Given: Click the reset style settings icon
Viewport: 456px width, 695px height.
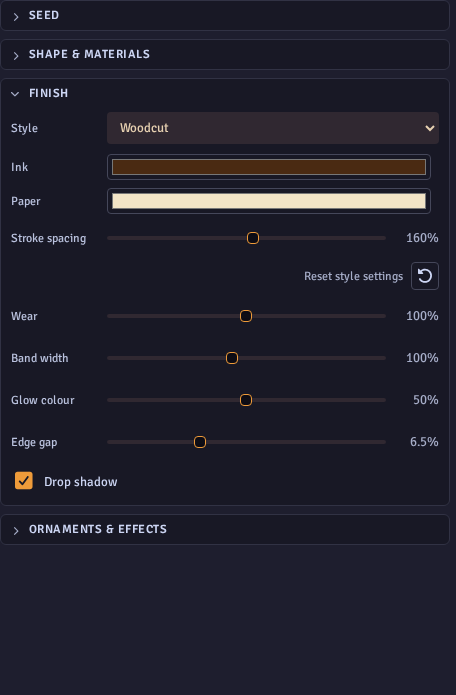Looking at the screenshot, I should [425, 276].
